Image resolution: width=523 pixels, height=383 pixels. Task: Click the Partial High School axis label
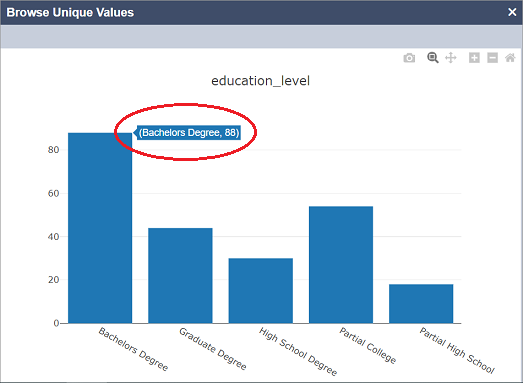pyautogui.click(x=457, y=350)
